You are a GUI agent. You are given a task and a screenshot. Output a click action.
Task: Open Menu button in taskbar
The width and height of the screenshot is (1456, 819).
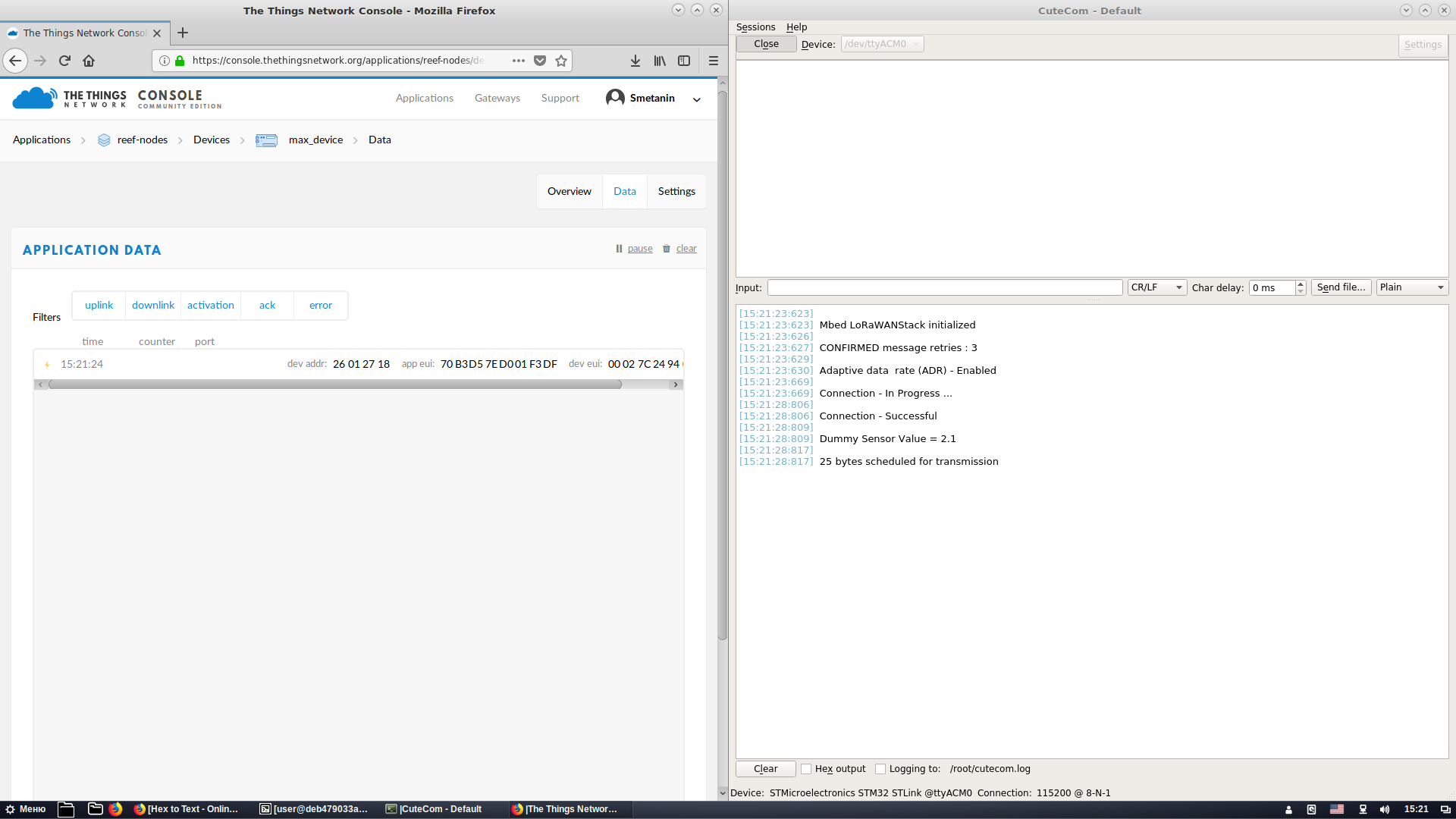click(x=25, y=809)
